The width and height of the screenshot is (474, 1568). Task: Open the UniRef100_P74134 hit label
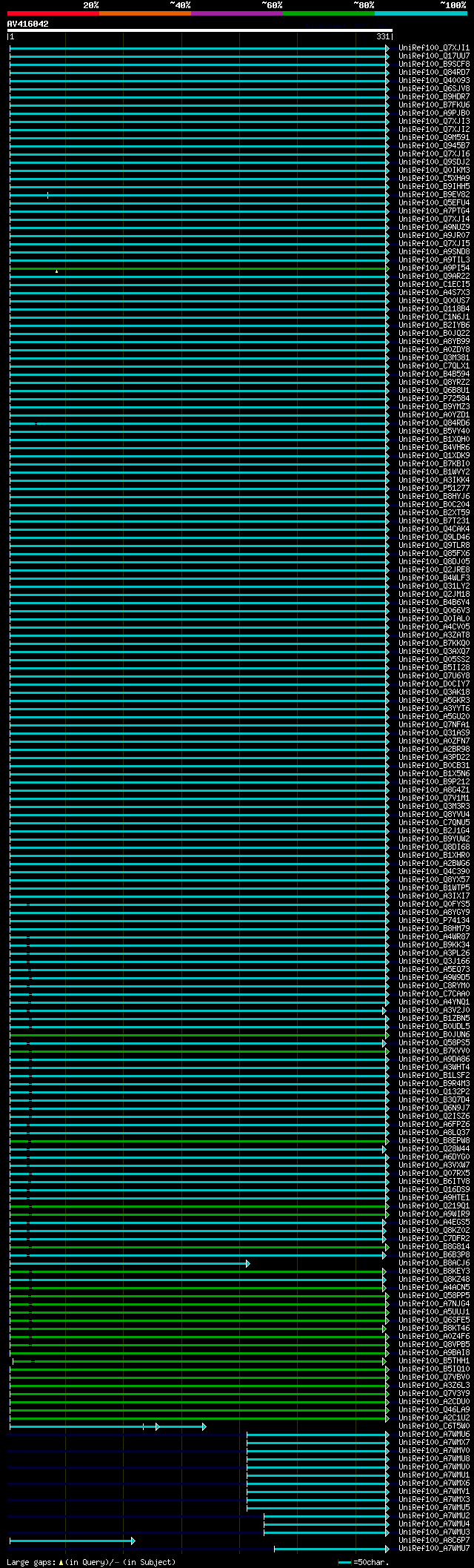click(x=434, y=920)
